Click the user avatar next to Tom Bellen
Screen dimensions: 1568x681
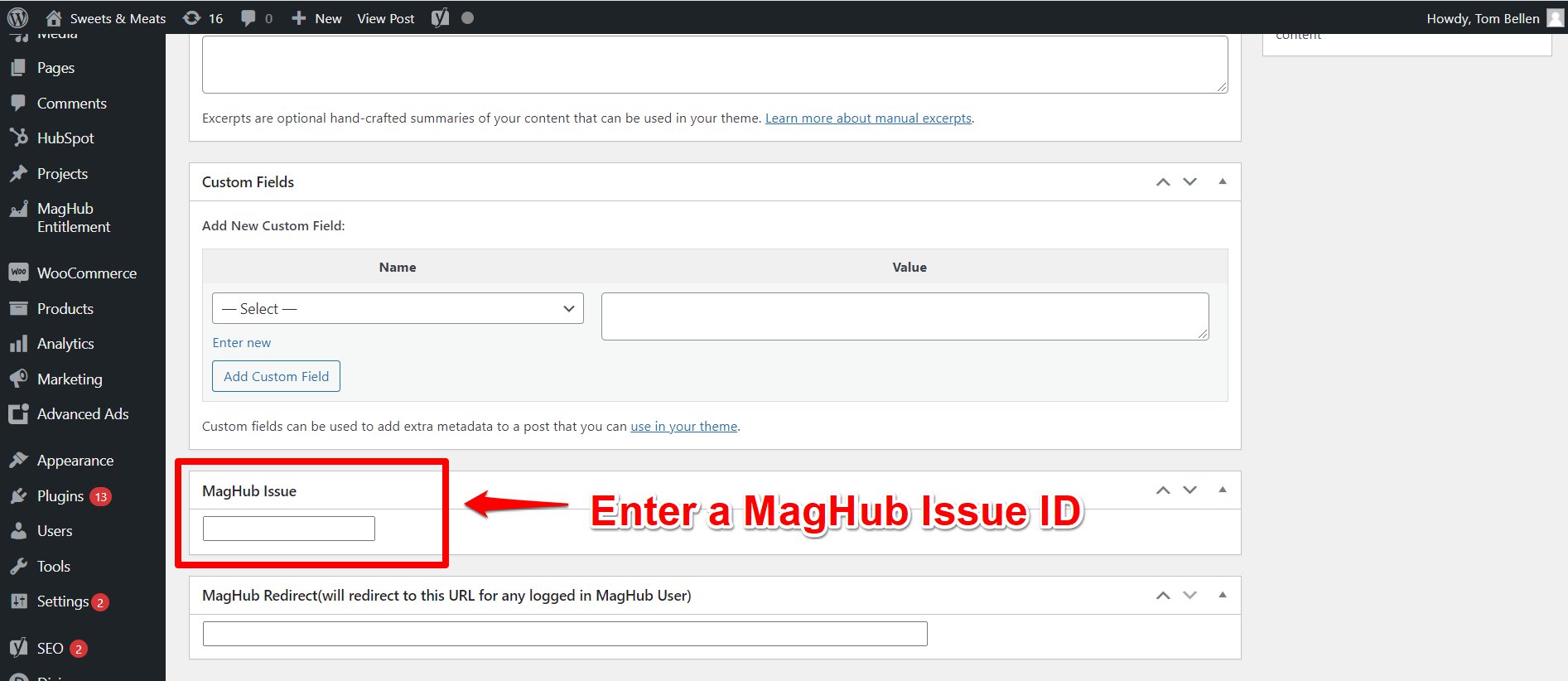(1555, 17)
